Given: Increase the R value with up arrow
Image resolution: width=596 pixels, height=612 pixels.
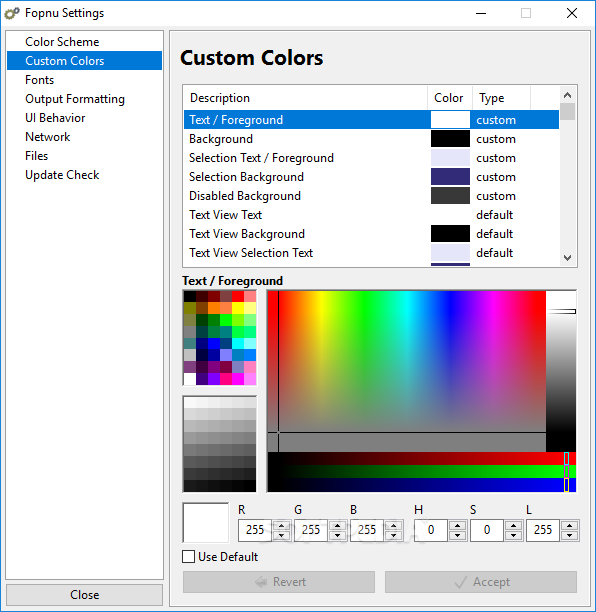Looking at the screenshot, I should point(281,525).
